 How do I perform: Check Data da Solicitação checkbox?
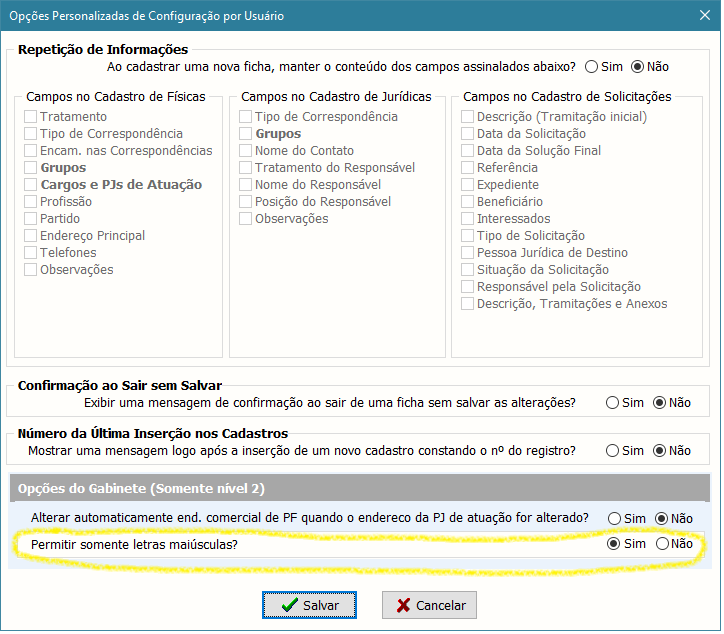coord(468,134)
